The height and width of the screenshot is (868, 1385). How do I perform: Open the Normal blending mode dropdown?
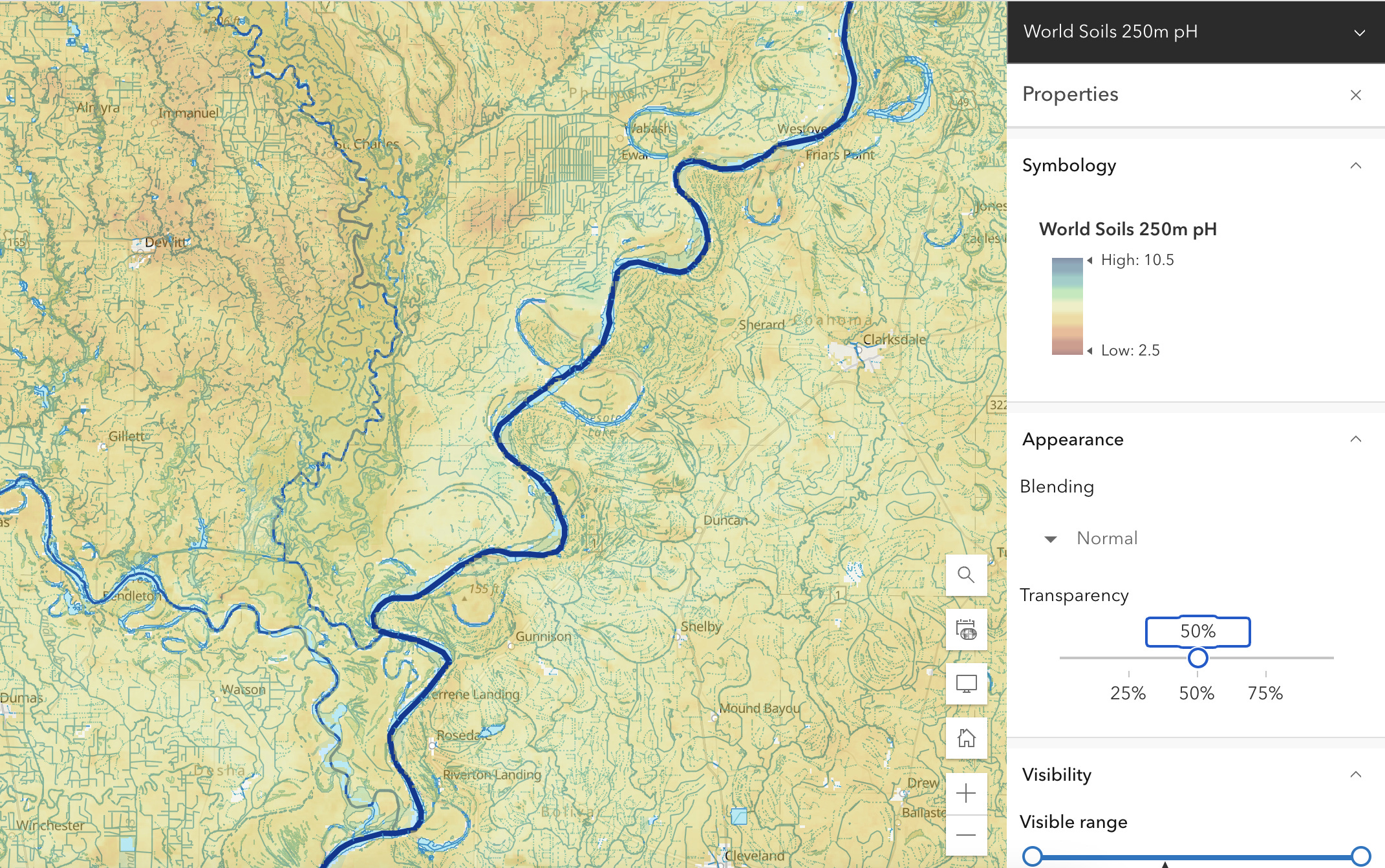[1091, 538]
